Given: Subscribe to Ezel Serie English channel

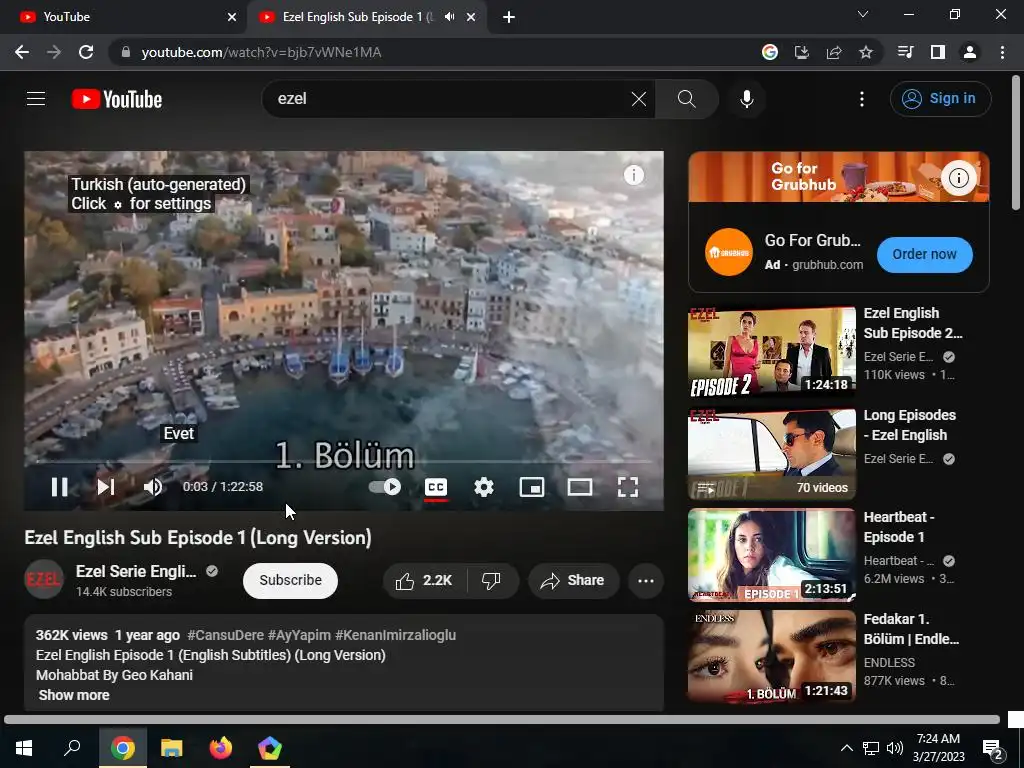Looking at the screenshot, I should coord(291,581).
